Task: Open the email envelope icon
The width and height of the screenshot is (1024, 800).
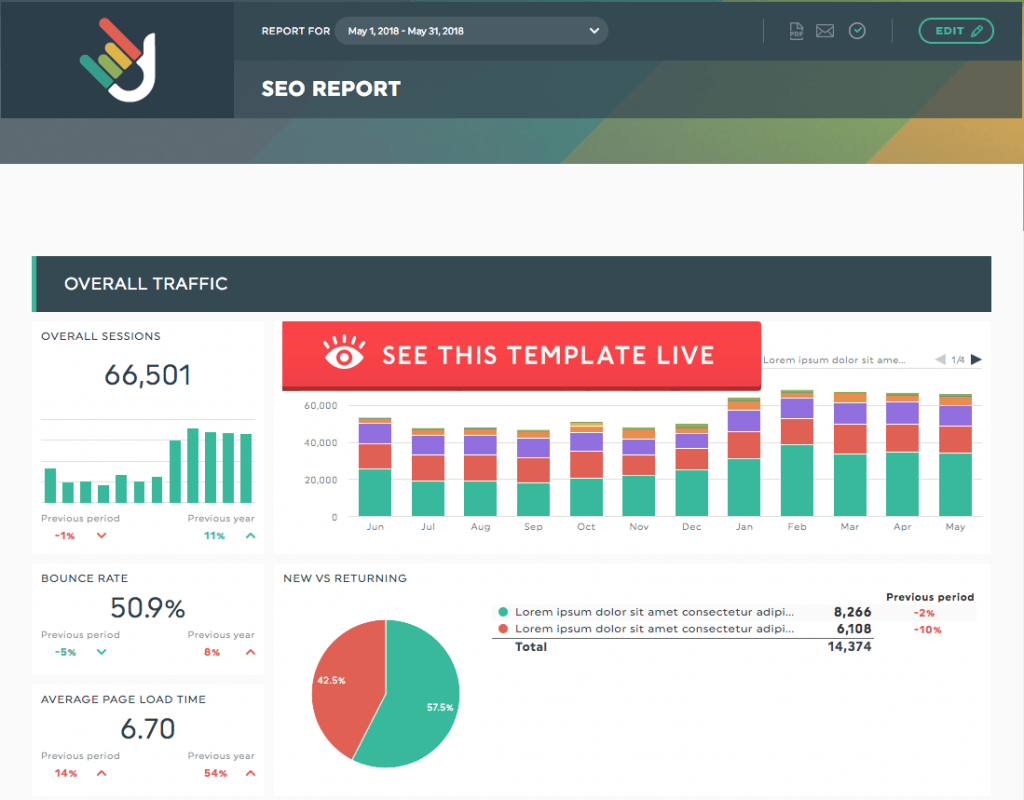Action: coord(824,31)
